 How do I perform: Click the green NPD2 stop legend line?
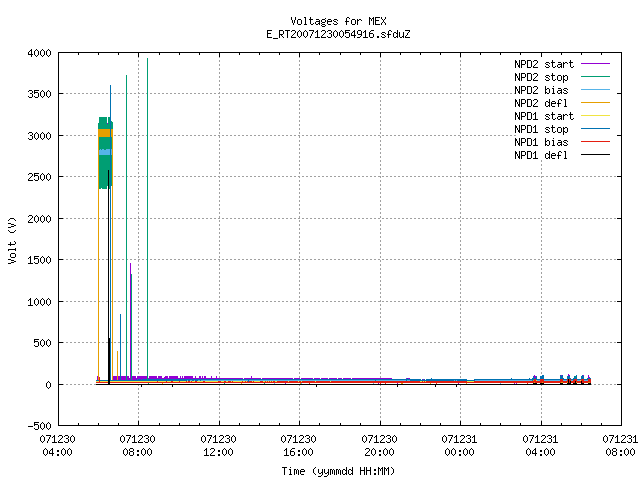click(x=595, y=76)
